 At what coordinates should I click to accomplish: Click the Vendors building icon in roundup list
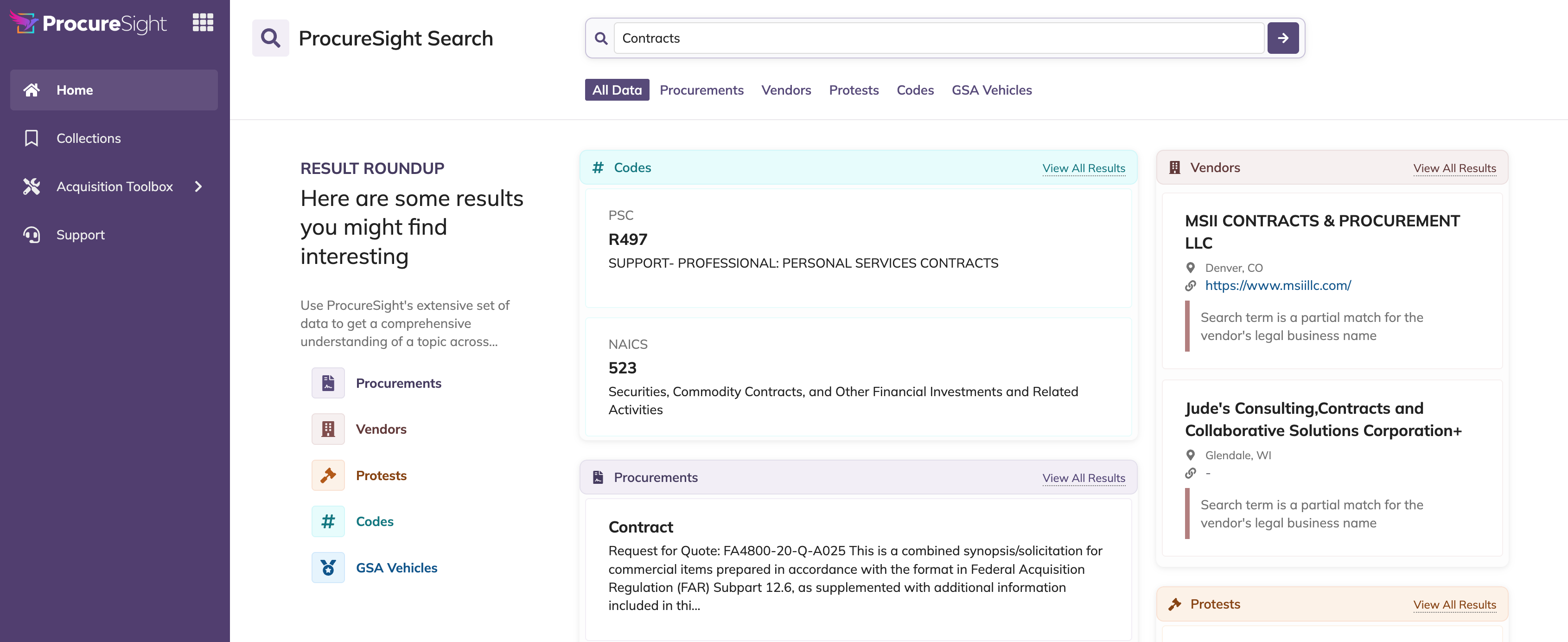(x=328, y=430)
